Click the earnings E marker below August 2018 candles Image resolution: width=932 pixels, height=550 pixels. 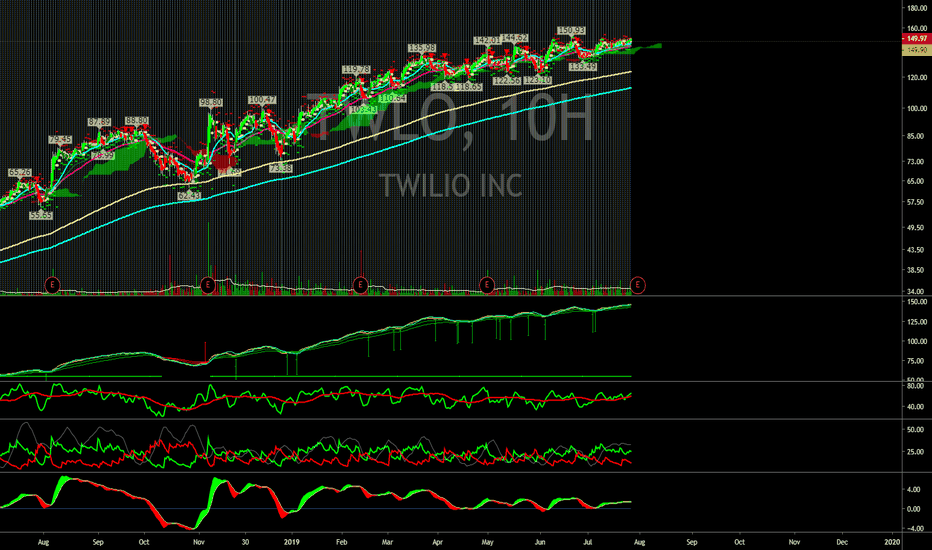click(52, 285)
